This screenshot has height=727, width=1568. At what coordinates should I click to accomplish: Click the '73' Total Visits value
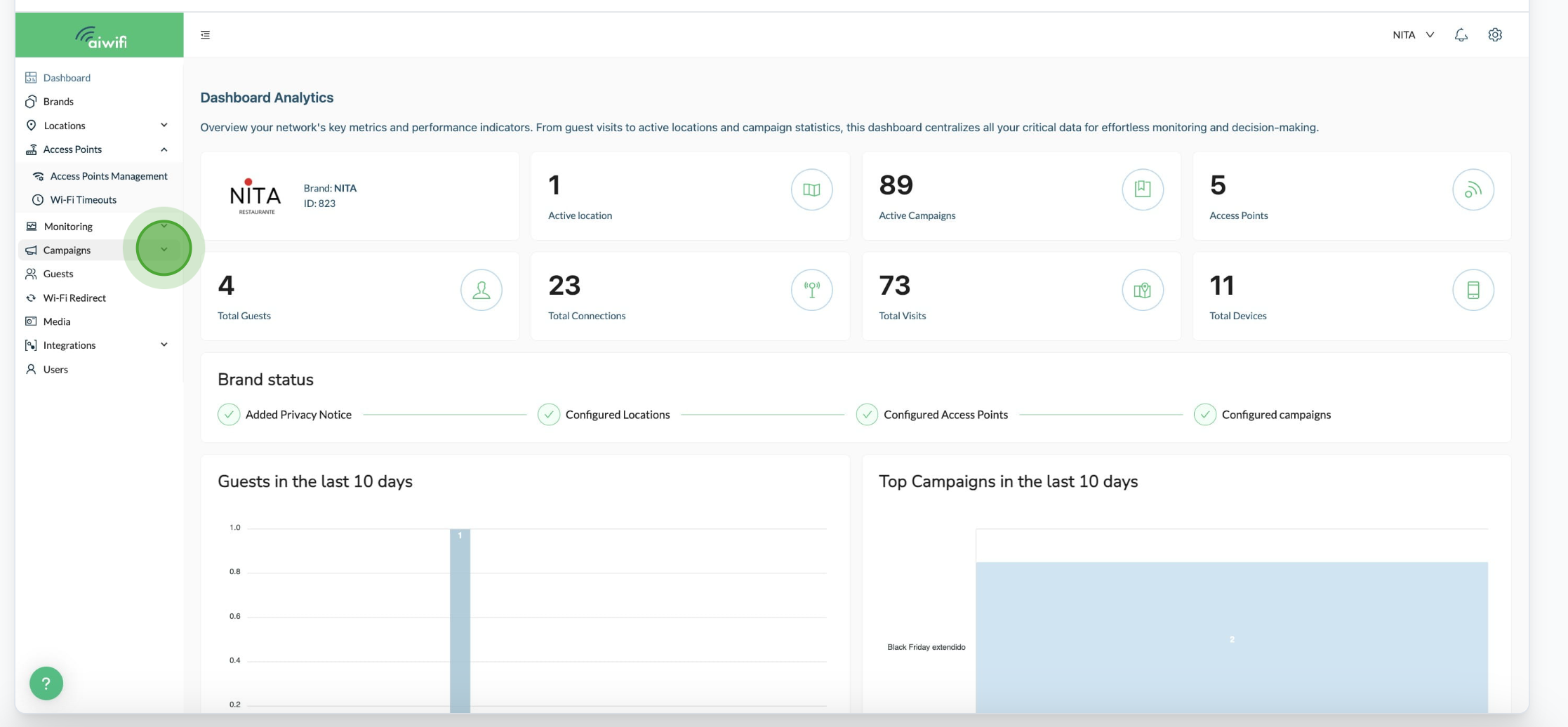pyautogui.click(x=894, y=286)
